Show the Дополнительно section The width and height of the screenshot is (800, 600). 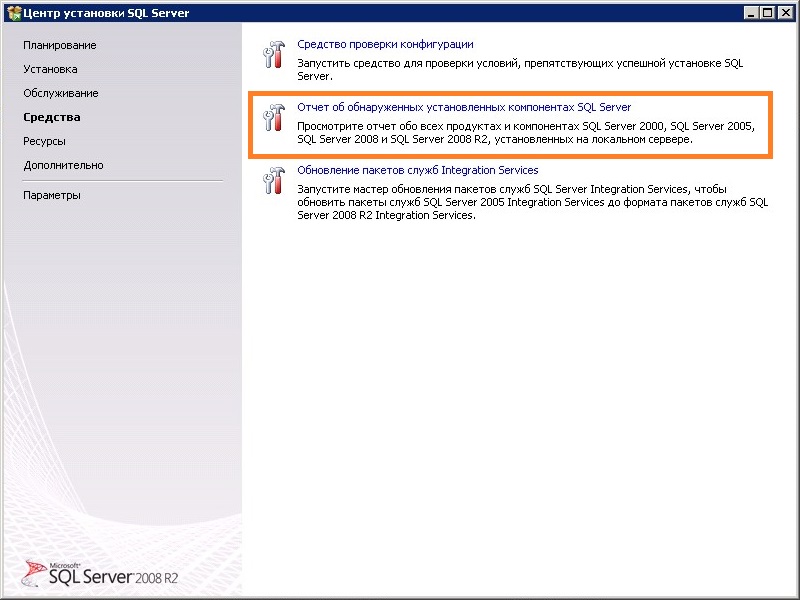(x=63, y=165)
